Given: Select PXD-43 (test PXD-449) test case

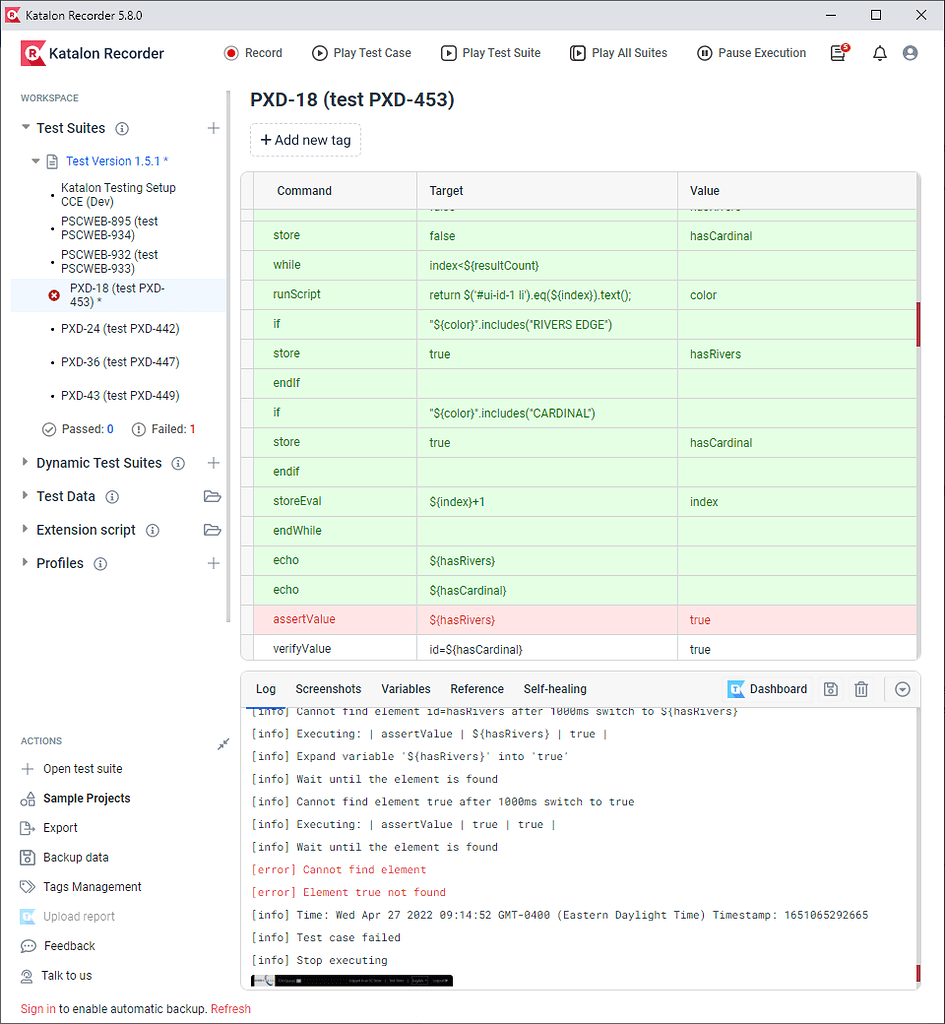Looking at the screenshot, I should click(x=120, y=395).
